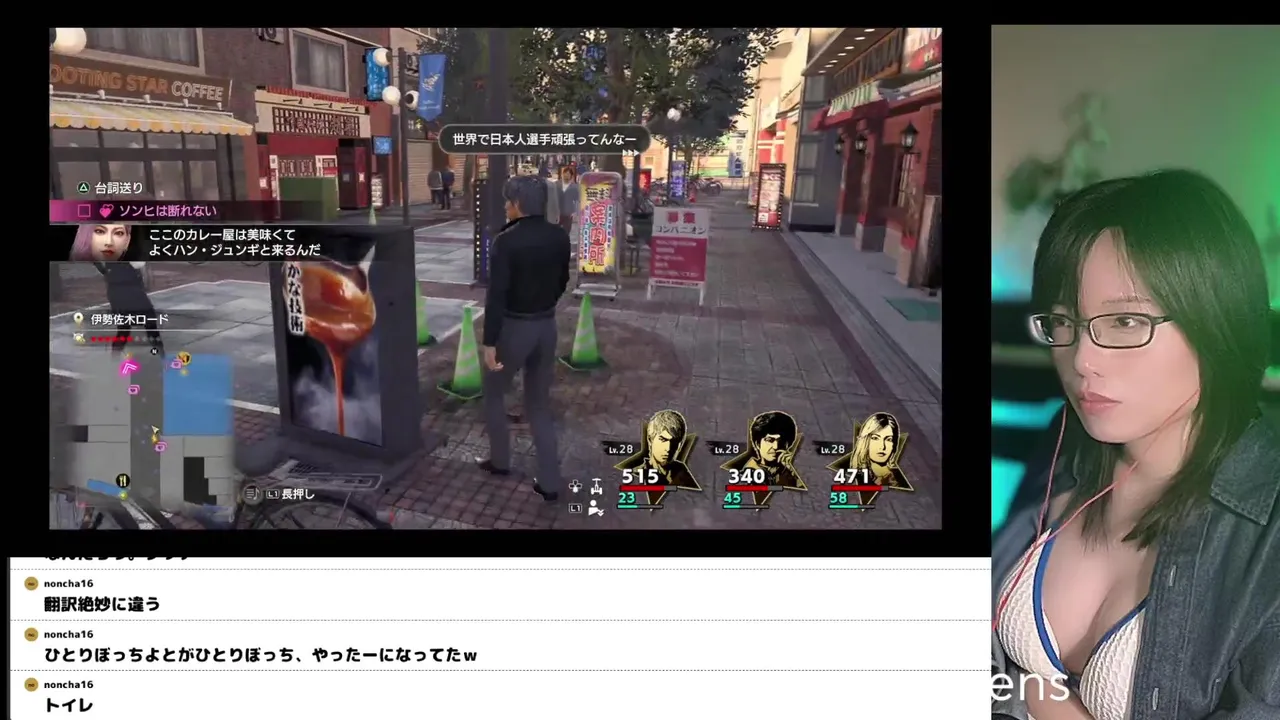
Task: Click the chat message 翻訳絶妙に違う
Action: 102,604
